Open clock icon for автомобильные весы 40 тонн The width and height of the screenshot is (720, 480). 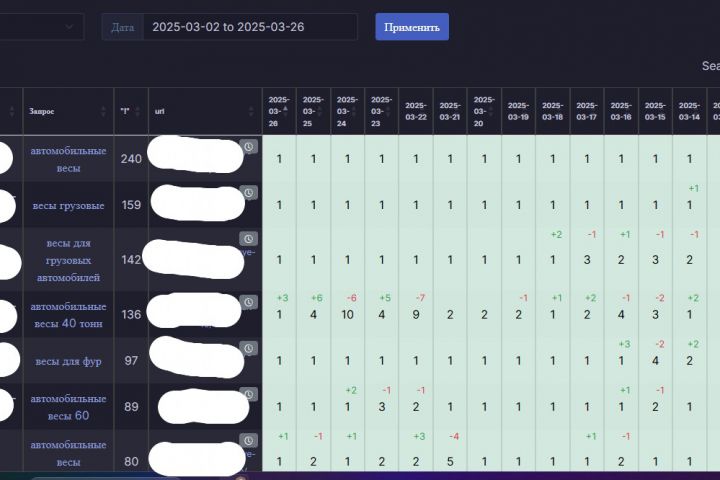click(x=249, y=300)
